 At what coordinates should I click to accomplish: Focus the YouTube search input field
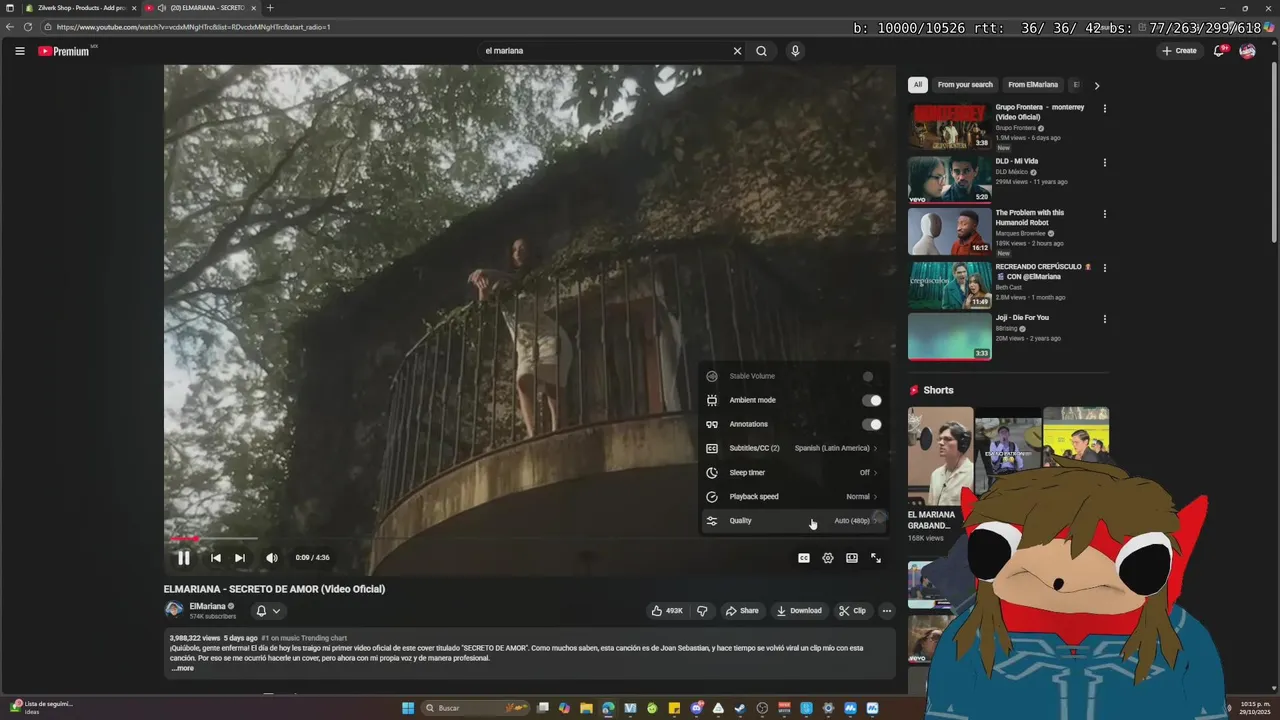click(603, 51)
